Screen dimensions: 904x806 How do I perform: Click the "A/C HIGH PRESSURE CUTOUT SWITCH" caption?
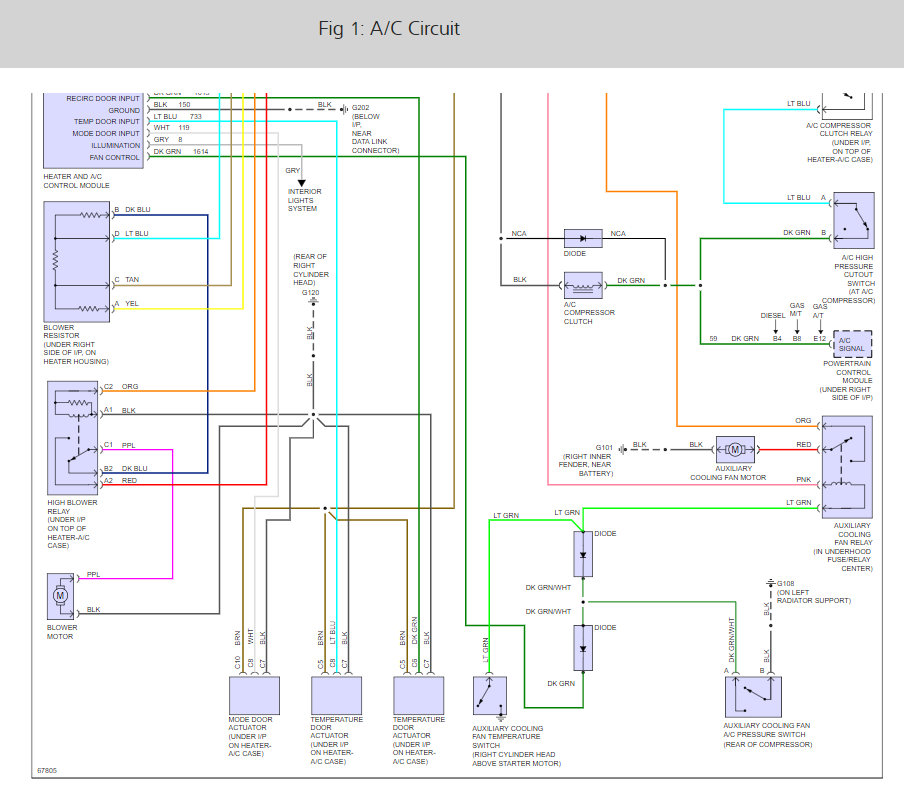[x=854, y=270]
